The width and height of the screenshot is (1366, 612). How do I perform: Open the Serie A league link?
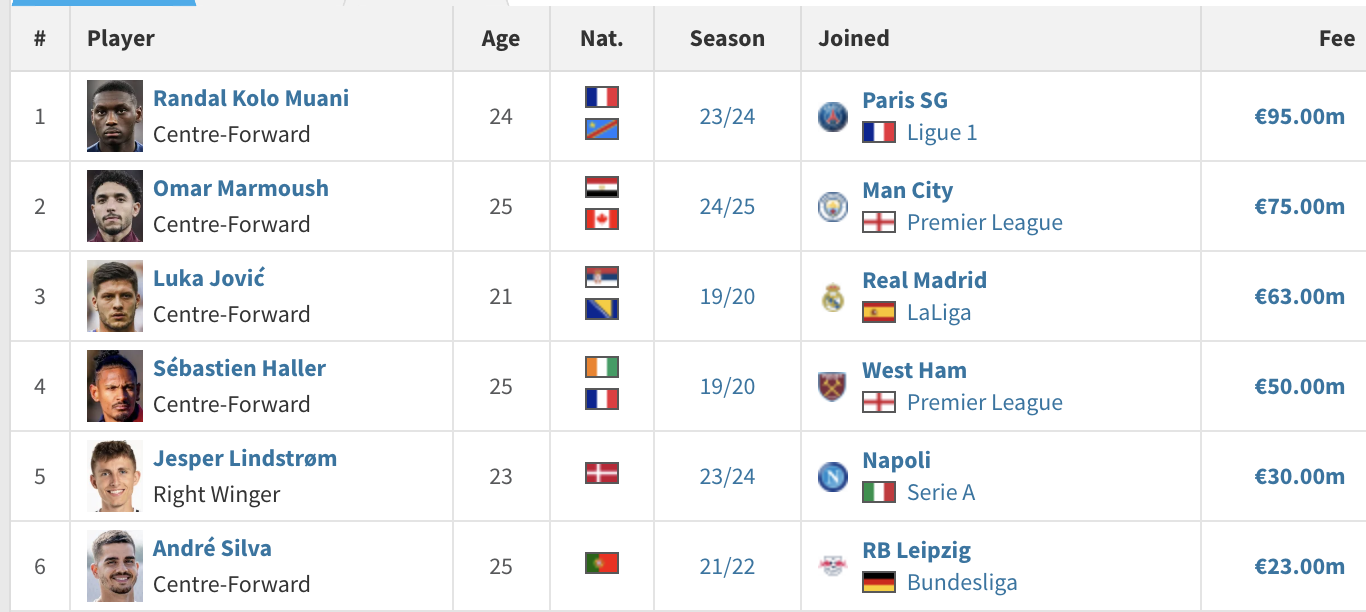coord(941,492)
